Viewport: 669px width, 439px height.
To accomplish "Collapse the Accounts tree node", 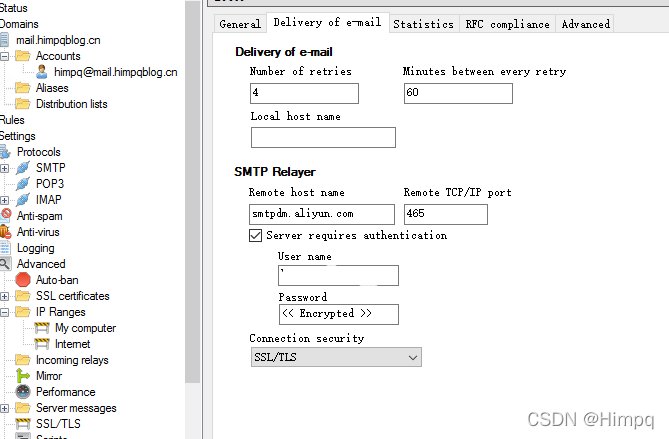I will (x=4, y=56).
